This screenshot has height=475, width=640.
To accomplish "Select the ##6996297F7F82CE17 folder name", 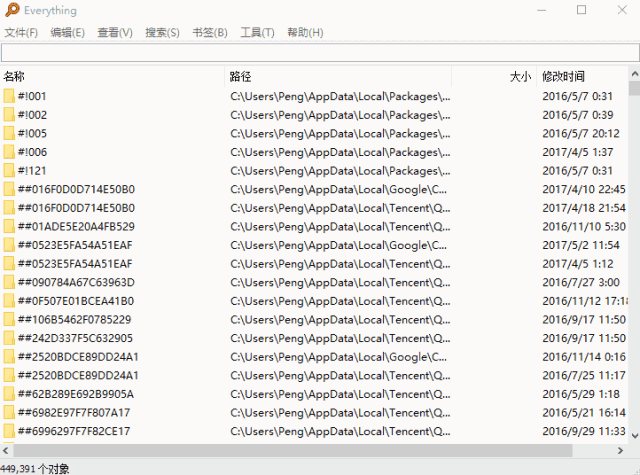I will coord(74,431).
